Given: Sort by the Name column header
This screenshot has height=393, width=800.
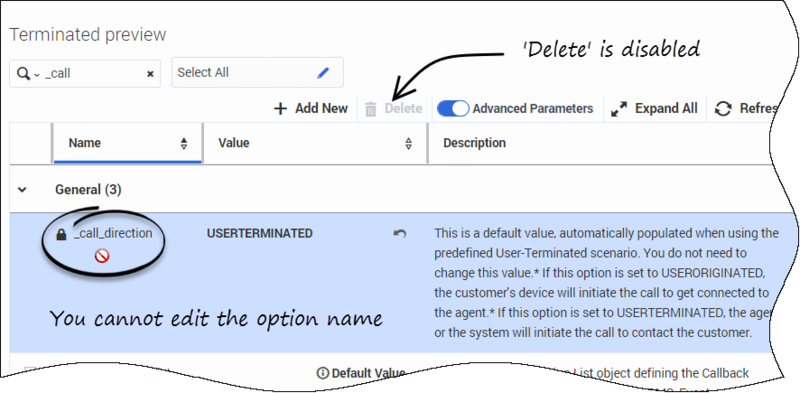Looking at the screenshot, I should 128,143.
